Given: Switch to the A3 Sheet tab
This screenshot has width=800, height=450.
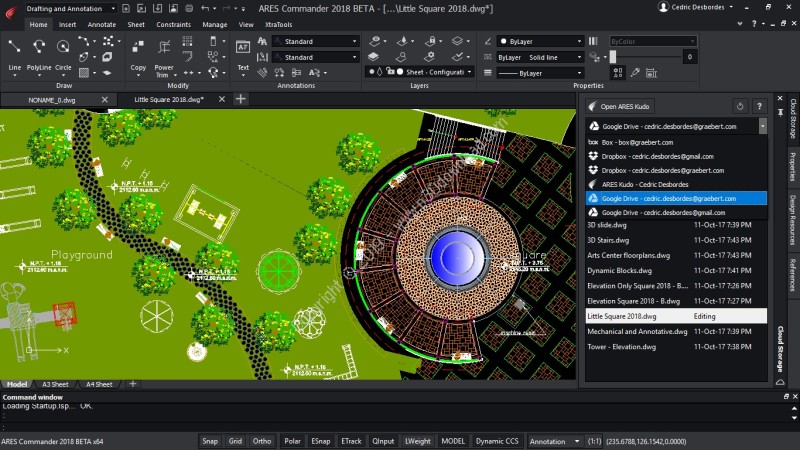Looking at the screenshot, I should pos(55,384).
